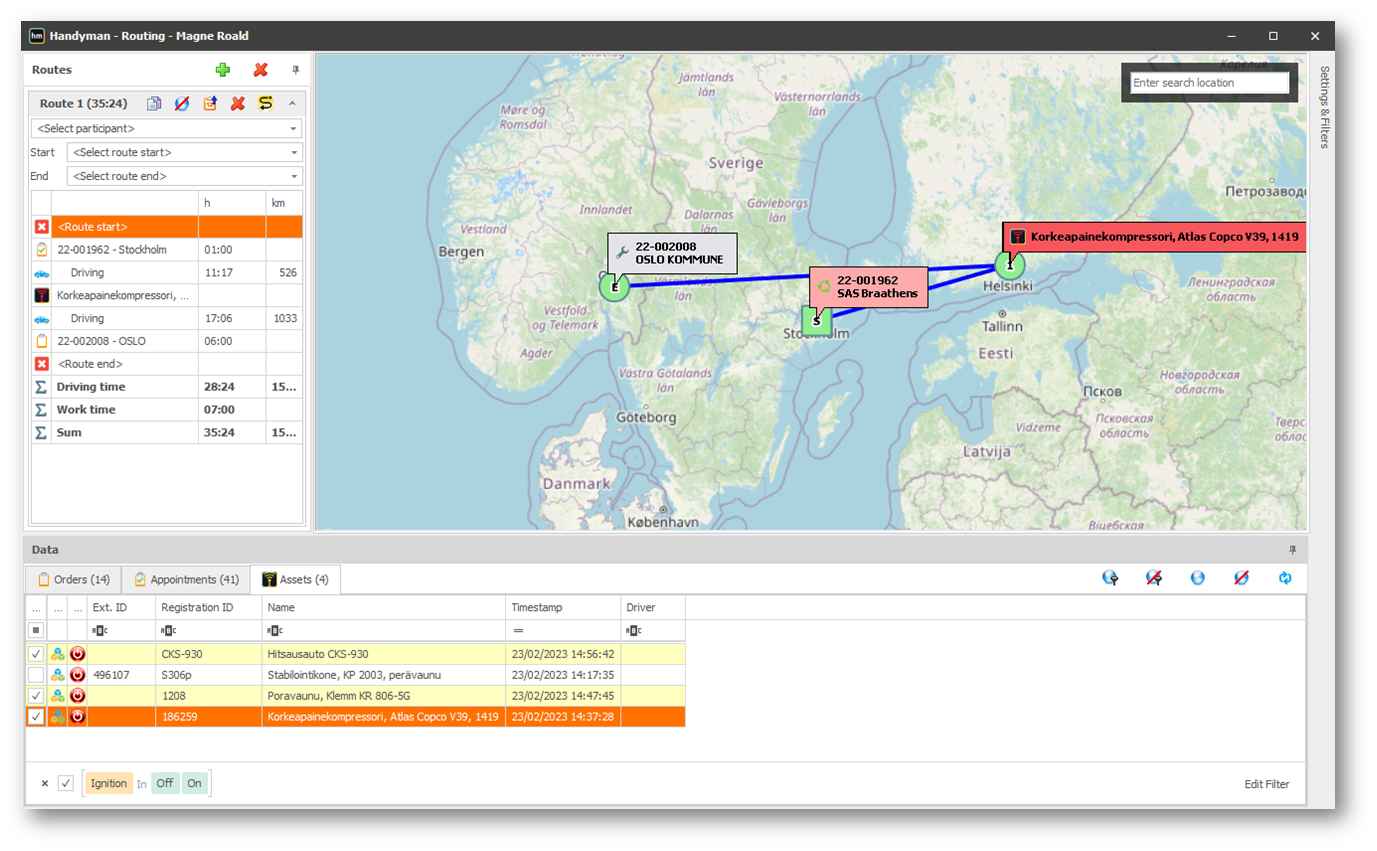Collapse the Route 1 section
This screenshot has width=1377, height=851.
[x=292, y=103]
